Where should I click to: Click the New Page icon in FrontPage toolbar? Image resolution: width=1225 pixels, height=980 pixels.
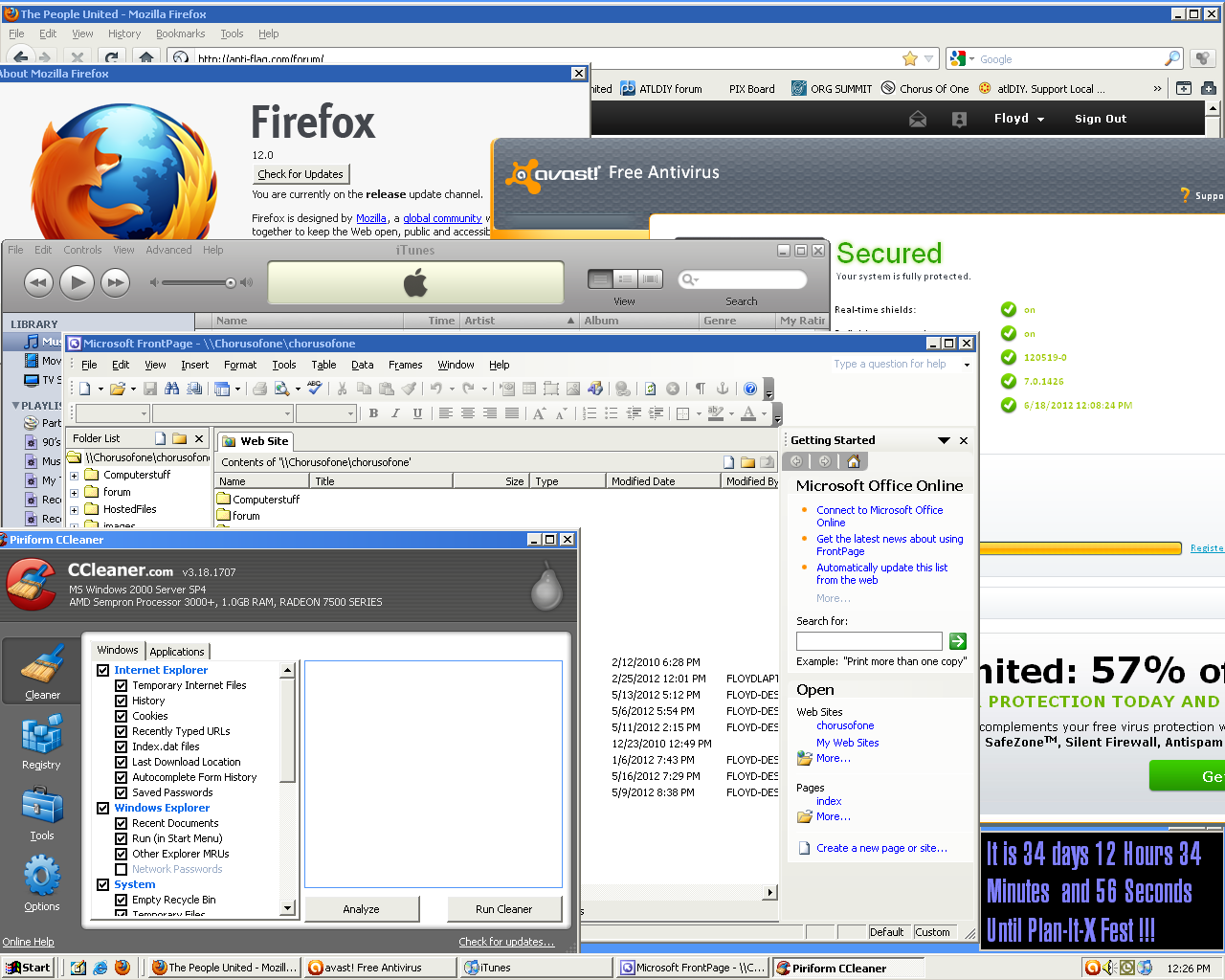coord(85,389)
